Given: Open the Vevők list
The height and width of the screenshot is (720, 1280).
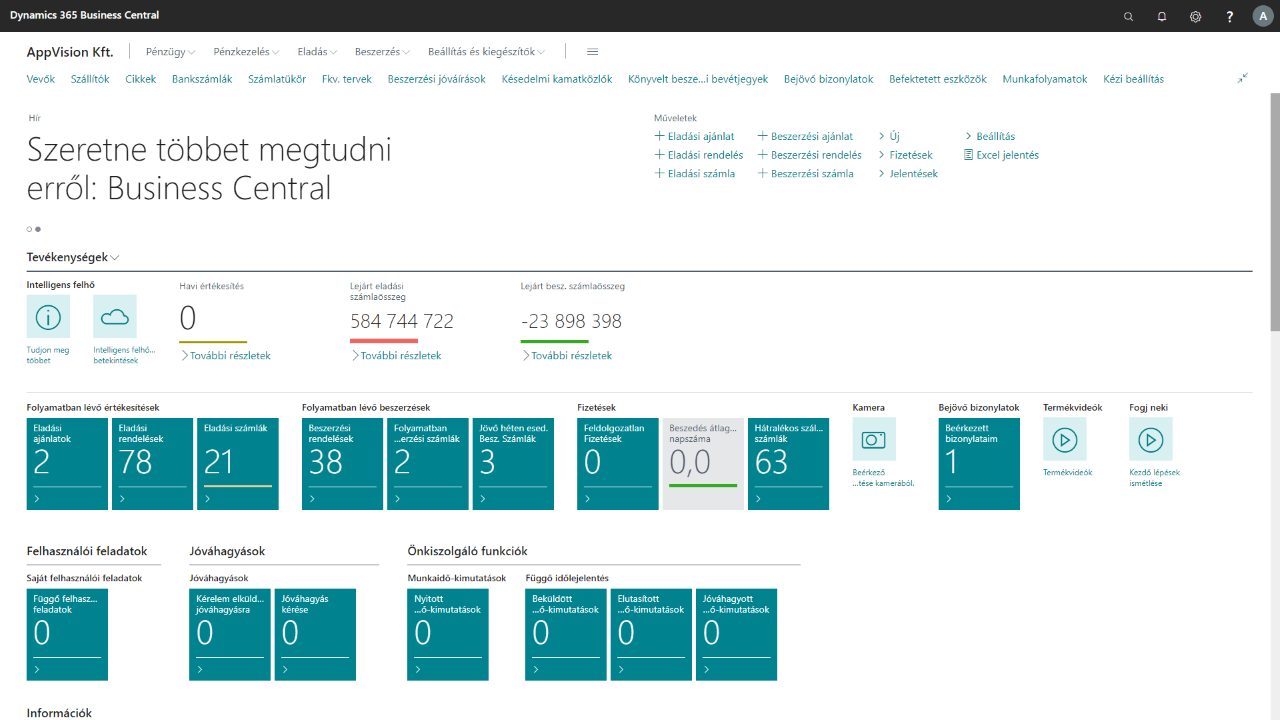Looking at the screenshot, I should click(x=41, y=79).
